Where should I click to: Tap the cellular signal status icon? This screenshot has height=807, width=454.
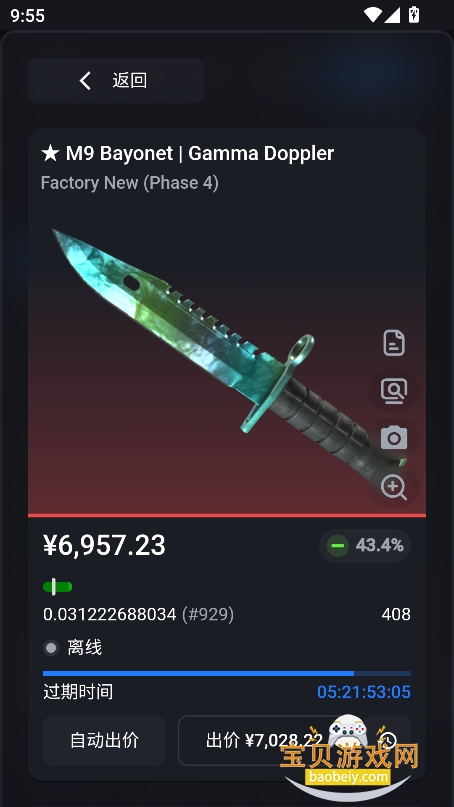point(392,15)
